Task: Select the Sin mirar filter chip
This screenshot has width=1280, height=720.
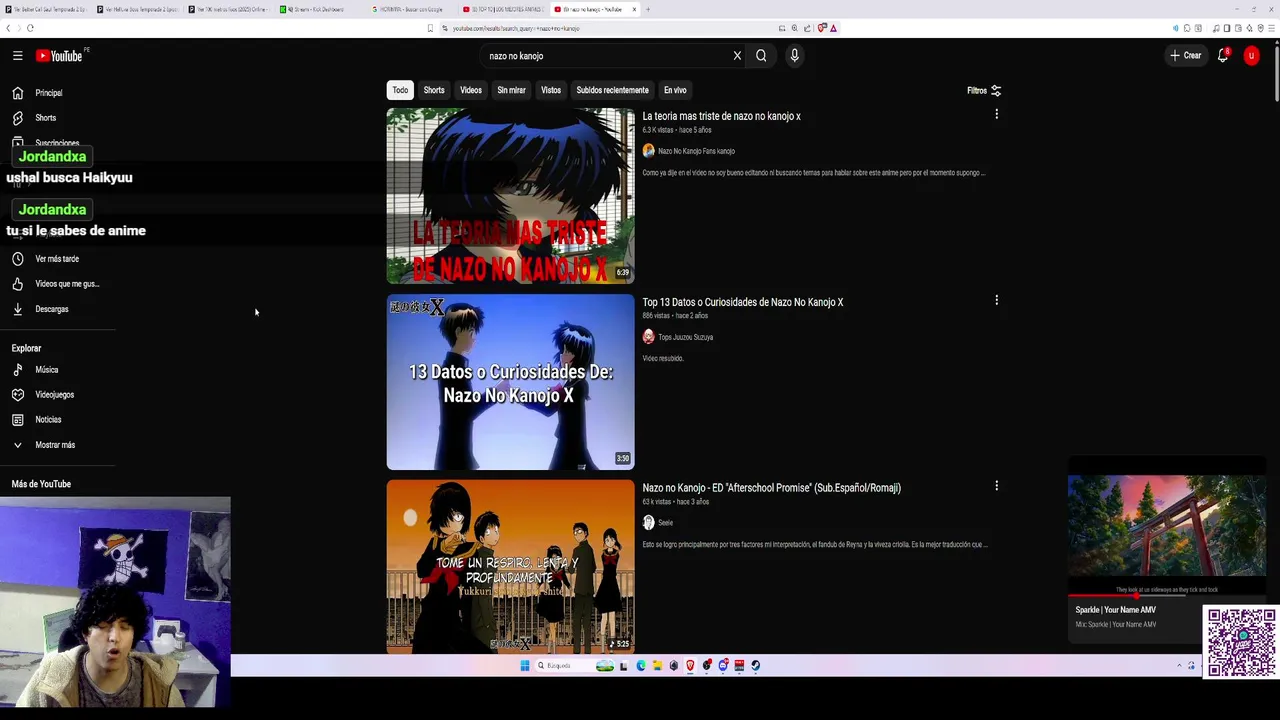Action: (511, 90)
